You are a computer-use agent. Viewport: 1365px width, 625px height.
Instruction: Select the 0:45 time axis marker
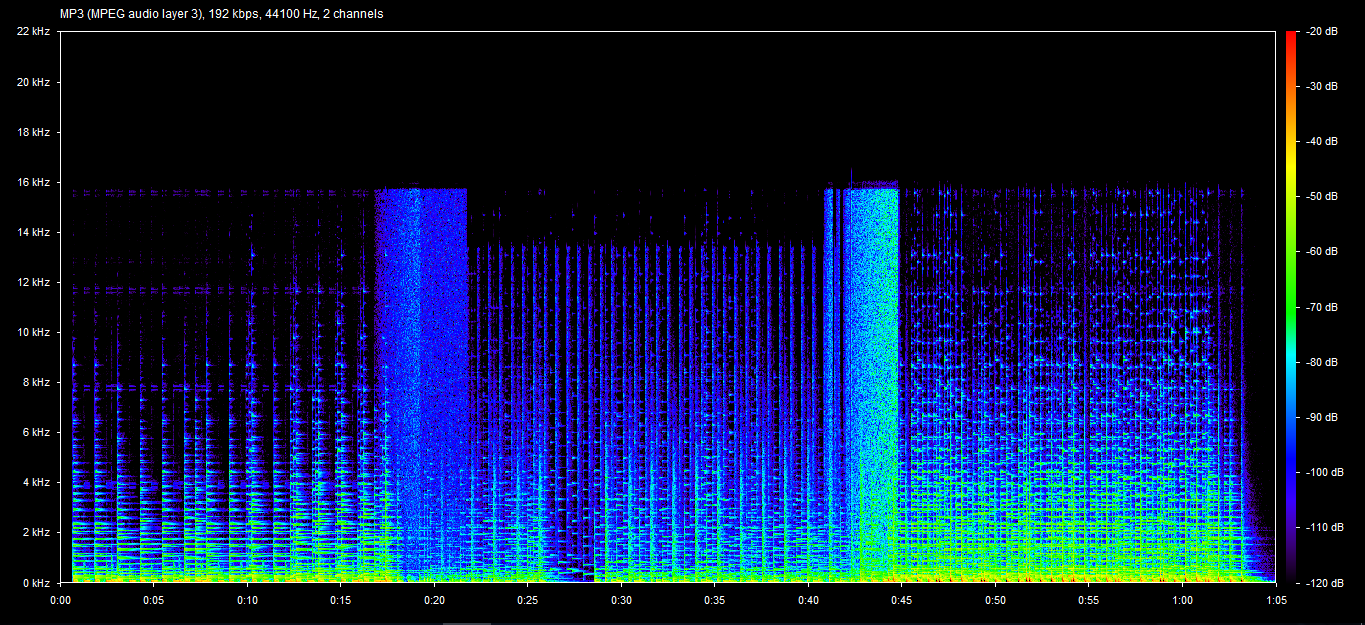(901, 600)
